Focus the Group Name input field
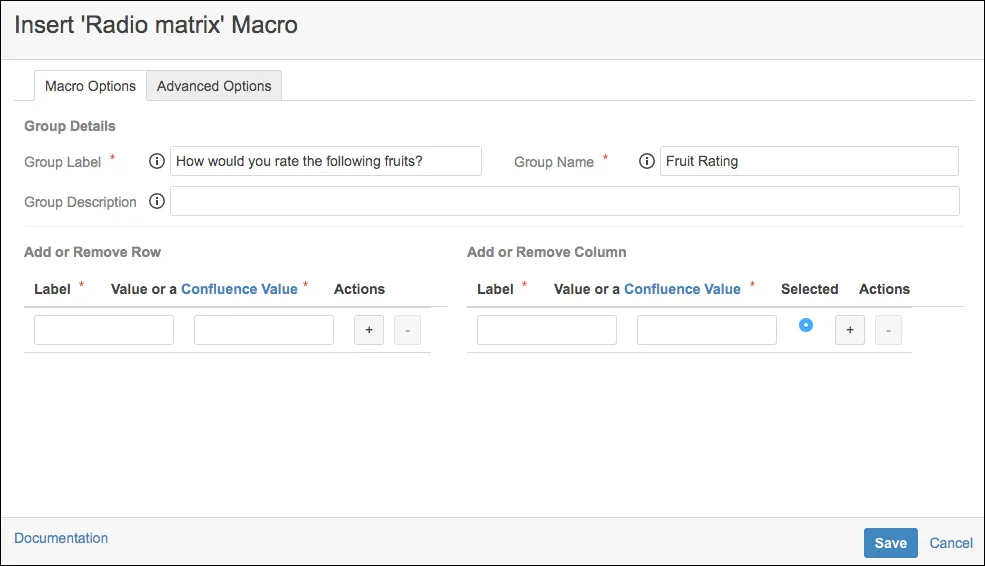Viewport: 985px width, 566px height. [x=809, y=161]
